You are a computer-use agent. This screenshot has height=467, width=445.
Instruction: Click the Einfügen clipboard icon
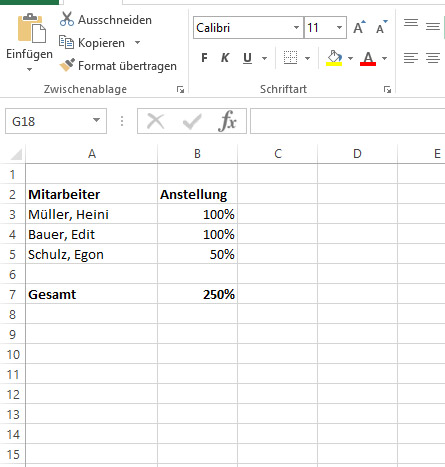click(x=31, y=28)
